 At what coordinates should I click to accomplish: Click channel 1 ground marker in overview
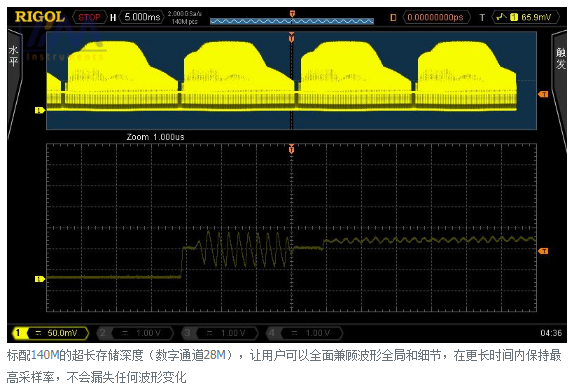click(40, 110)
